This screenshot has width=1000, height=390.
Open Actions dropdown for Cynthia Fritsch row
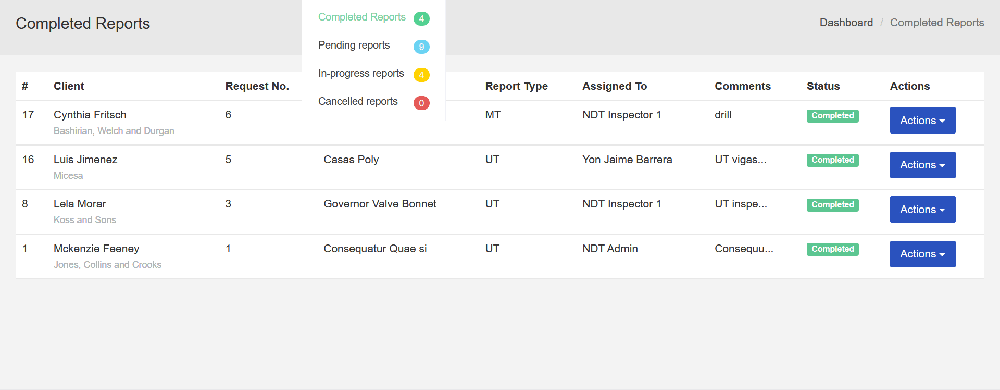[x=922, y=120]
